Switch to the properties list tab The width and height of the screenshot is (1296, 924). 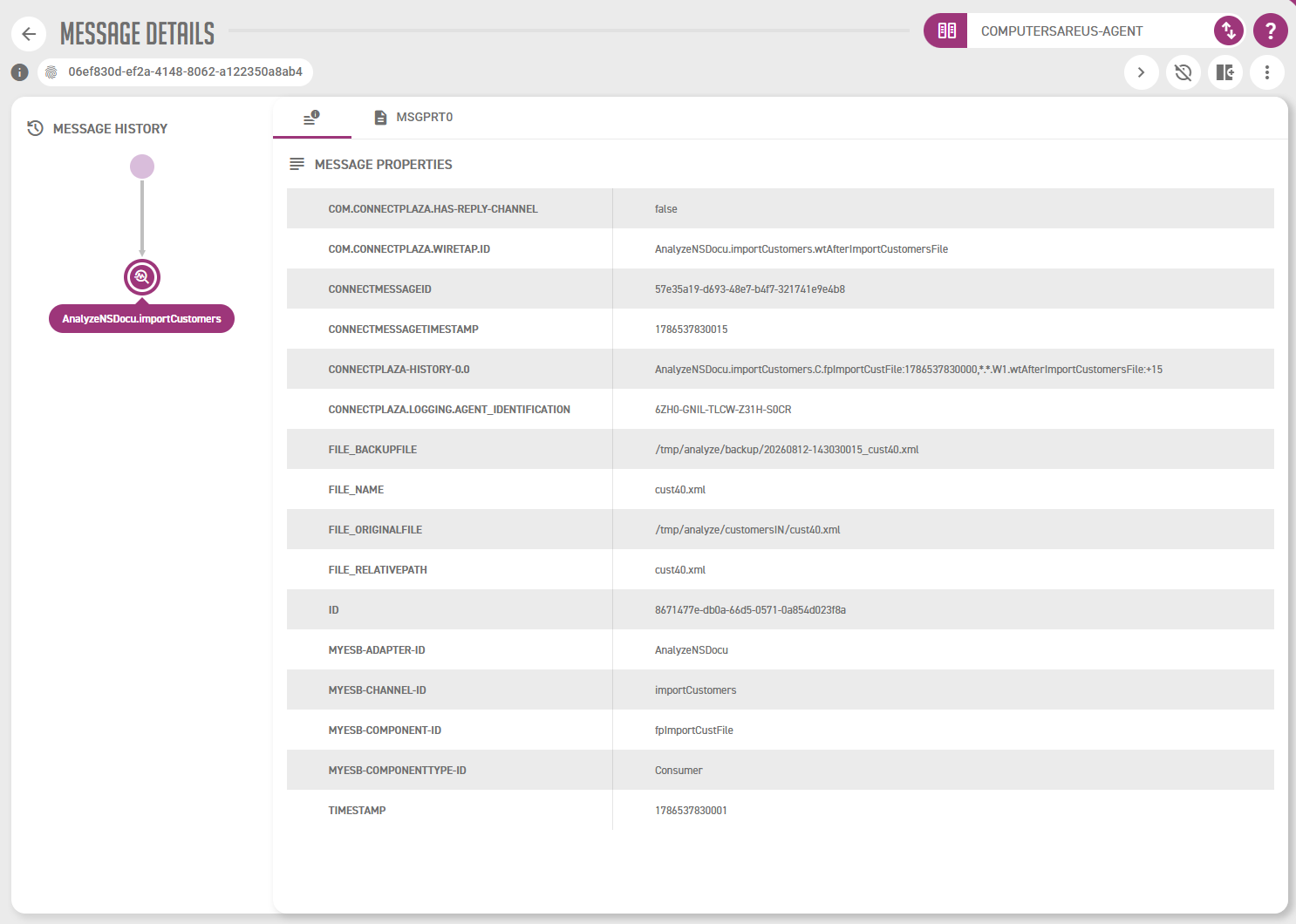312,118
